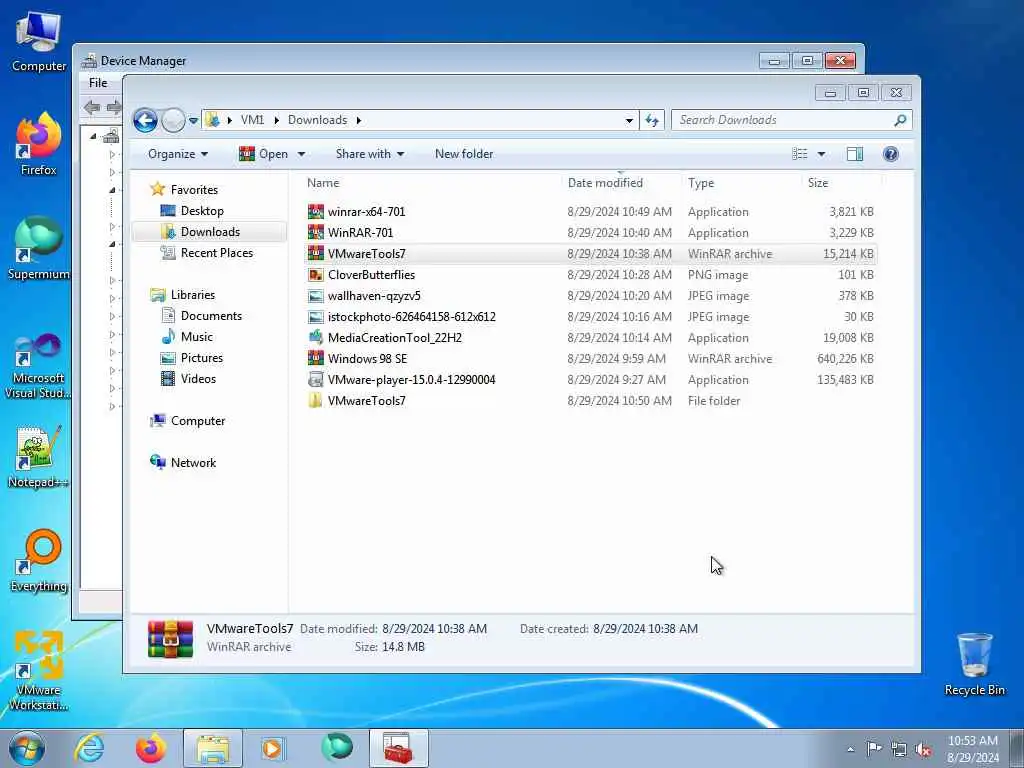Click the Downloads breadcrumb in address bar
This screenshot has height=768, width=1024.
pyautogui.click(x=317, y=120)
